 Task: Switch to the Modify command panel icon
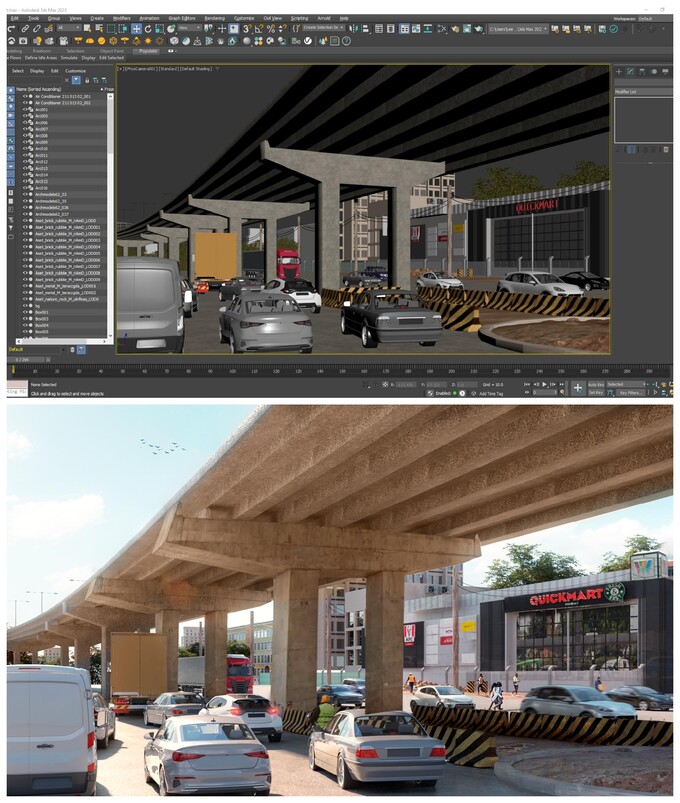point(631,72)
